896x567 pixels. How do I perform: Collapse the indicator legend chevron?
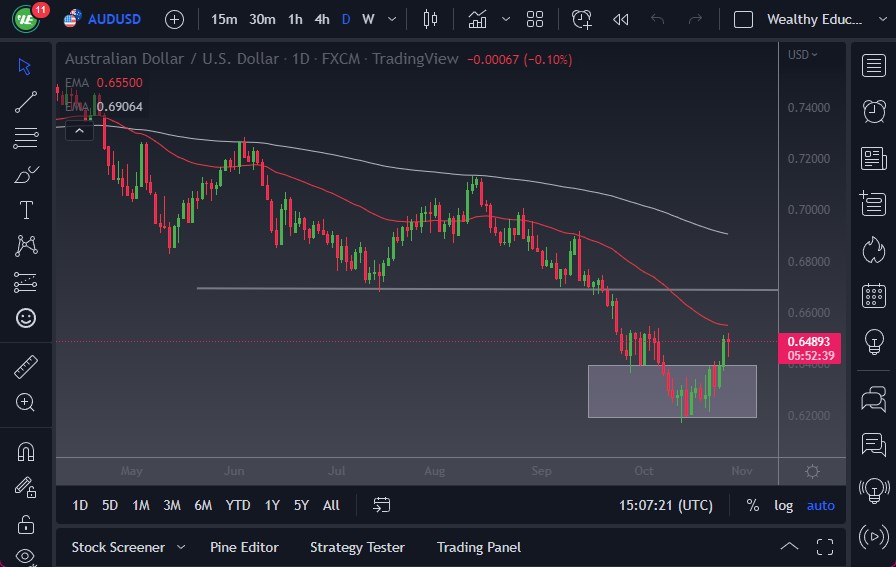(78, 129)
